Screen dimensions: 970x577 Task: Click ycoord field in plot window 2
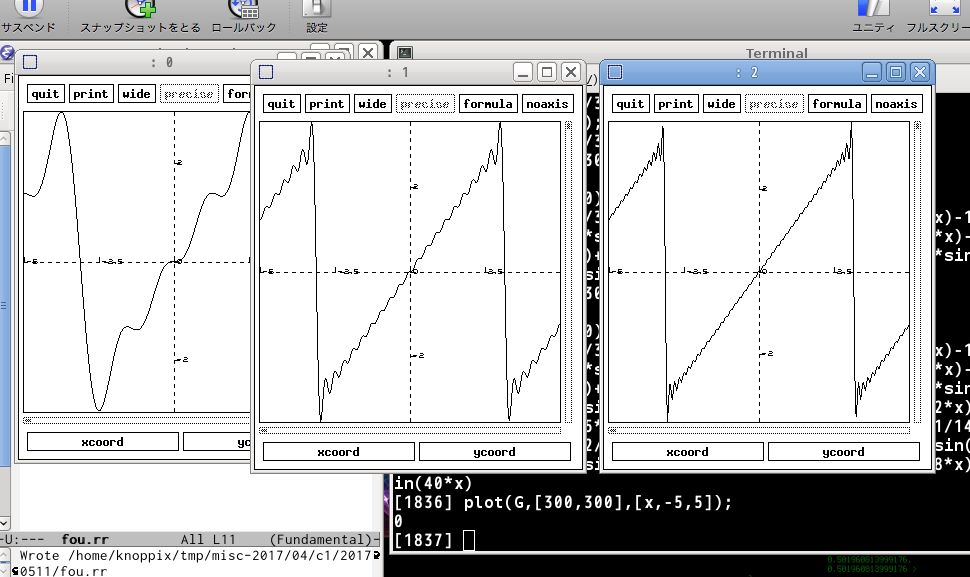(843, 451)
